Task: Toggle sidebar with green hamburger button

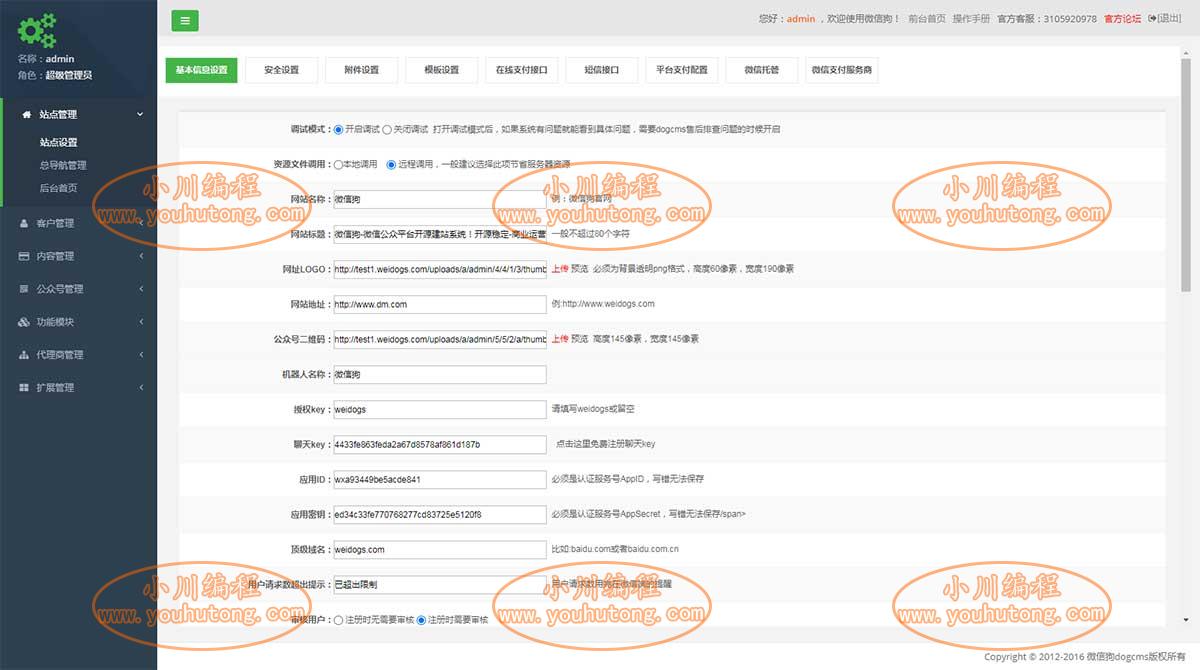Action: click(186, 19)
